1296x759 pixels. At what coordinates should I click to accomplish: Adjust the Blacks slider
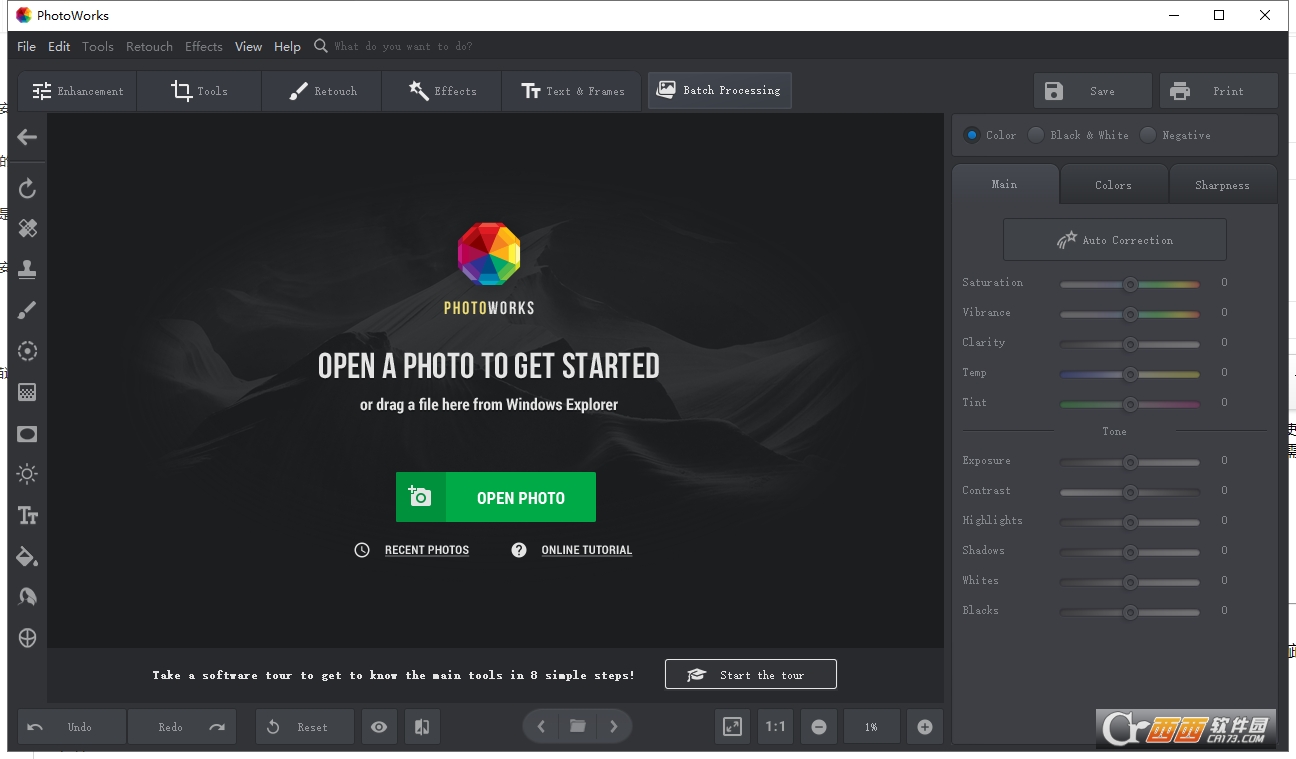coord(1130,612)
